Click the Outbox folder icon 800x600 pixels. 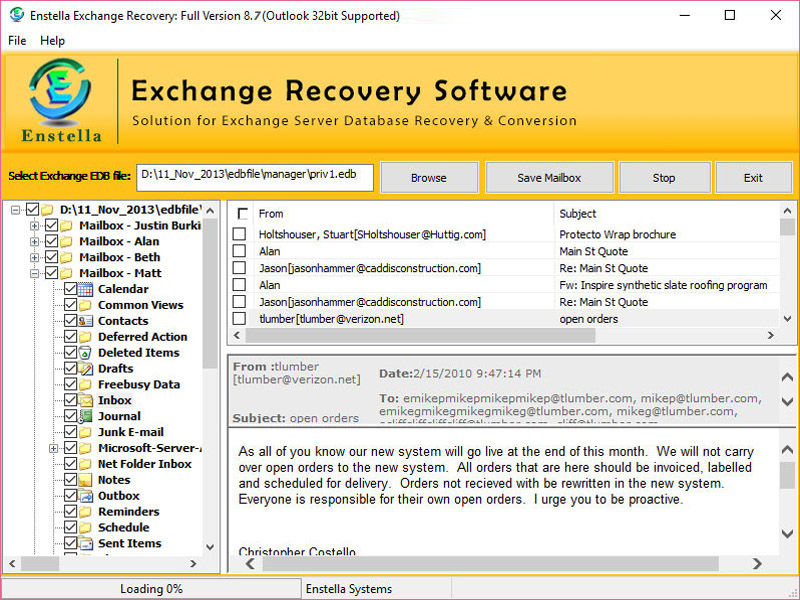tap(86, 496)
